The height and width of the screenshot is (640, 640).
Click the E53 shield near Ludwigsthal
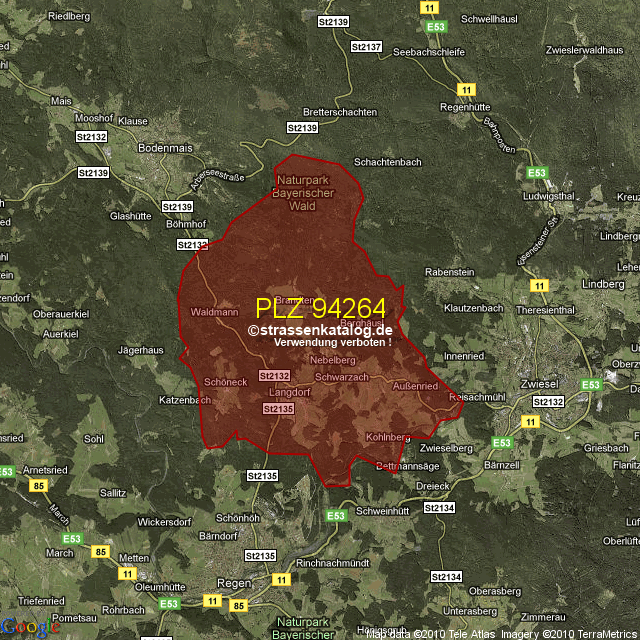pyautogui.click(x=537, y=173)
